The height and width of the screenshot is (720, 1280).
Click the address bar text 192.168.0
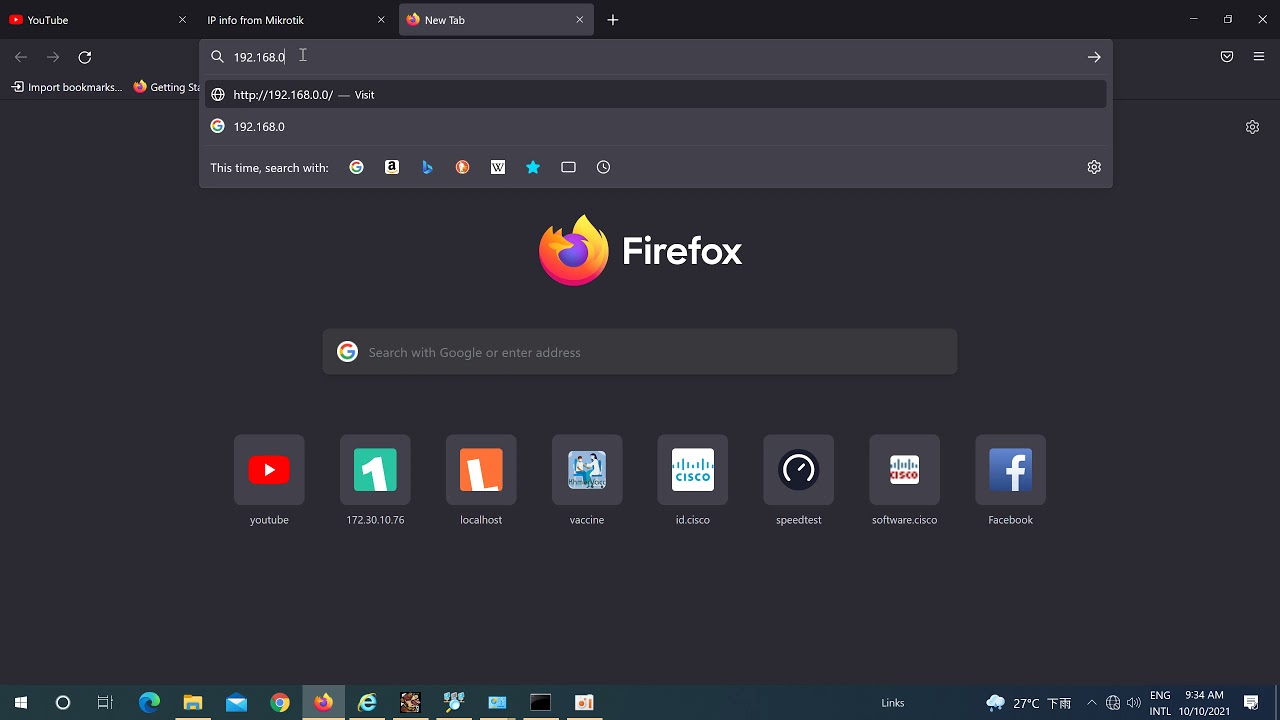259,57
